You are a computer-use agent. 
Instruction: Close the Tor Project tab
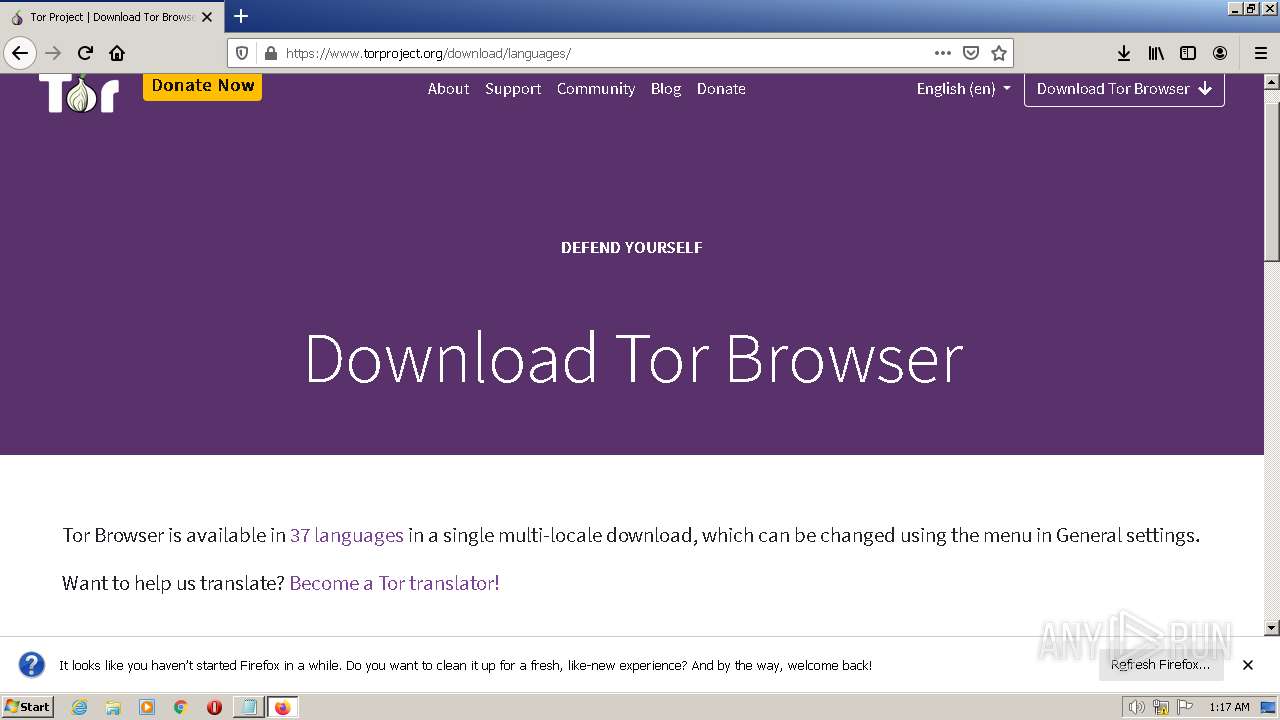click(207, 17)
